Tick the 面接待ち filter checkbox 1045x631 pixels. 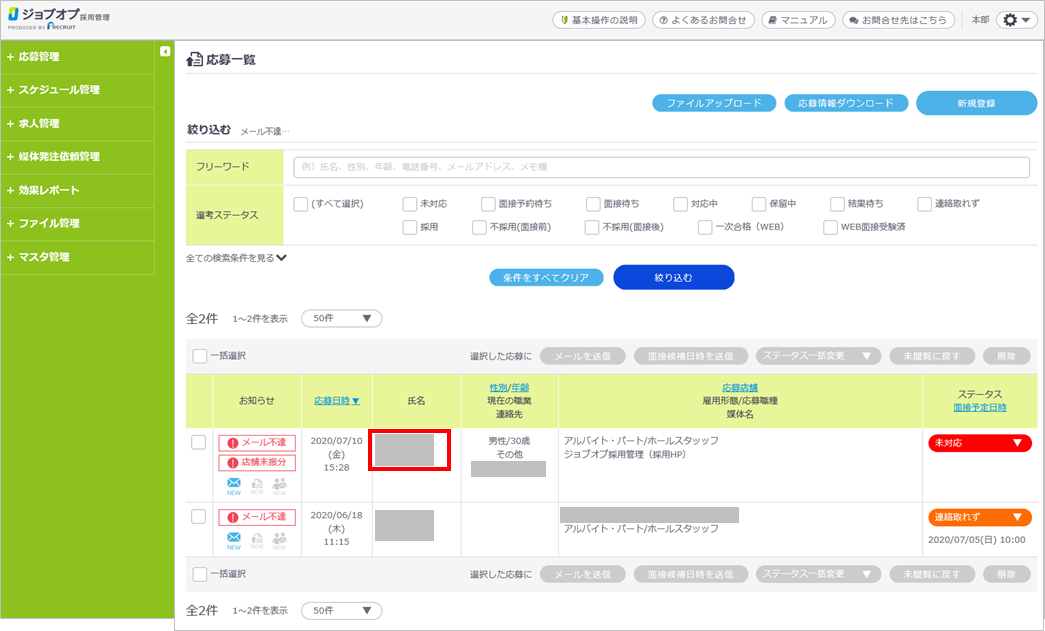point(593,204)
